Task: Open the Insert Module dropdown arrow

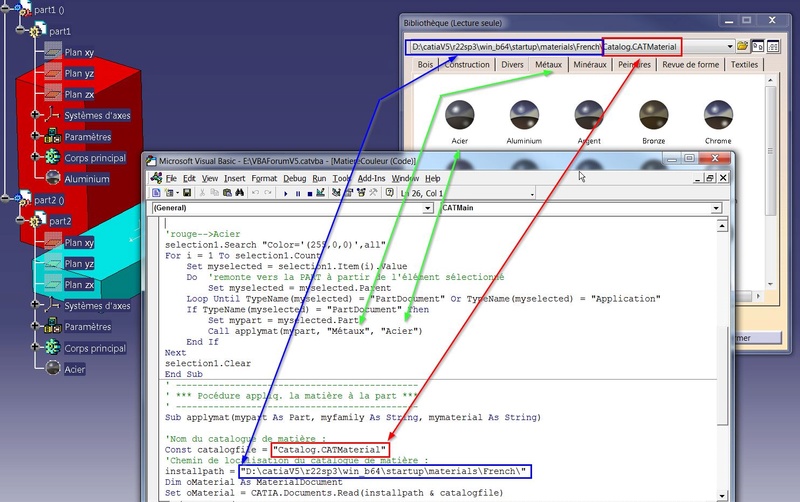Action: pyautogui.click(x=177, y=193)
